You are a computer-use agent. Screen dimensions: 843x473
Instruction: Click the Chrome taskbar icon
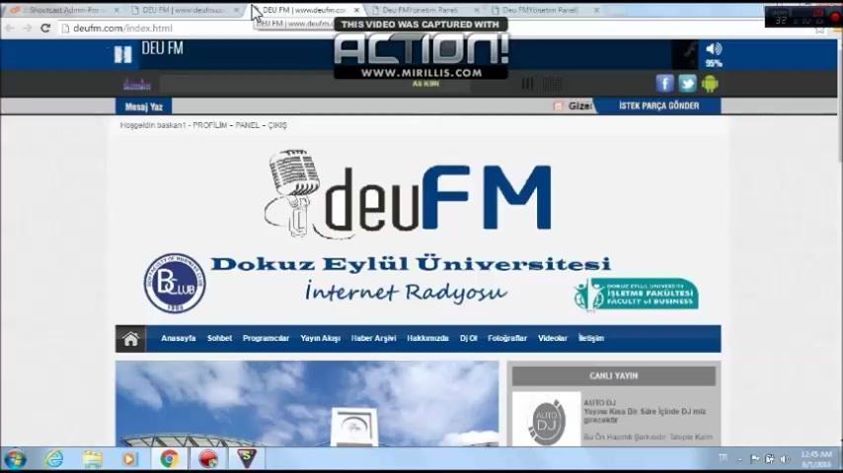pos(169,459)
